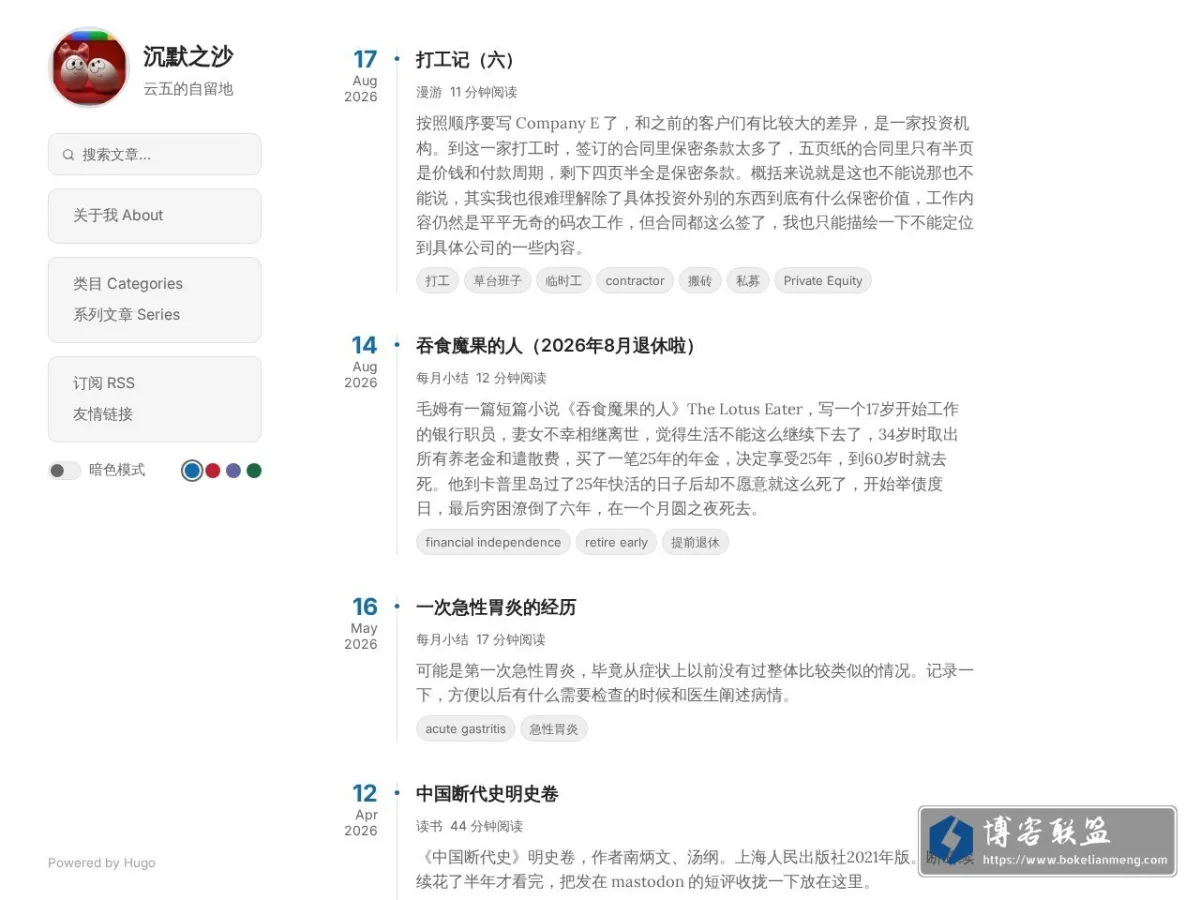Click the 云五的自留地 subtitle
The image size is (1200, 900).
(x=188, y=89)
